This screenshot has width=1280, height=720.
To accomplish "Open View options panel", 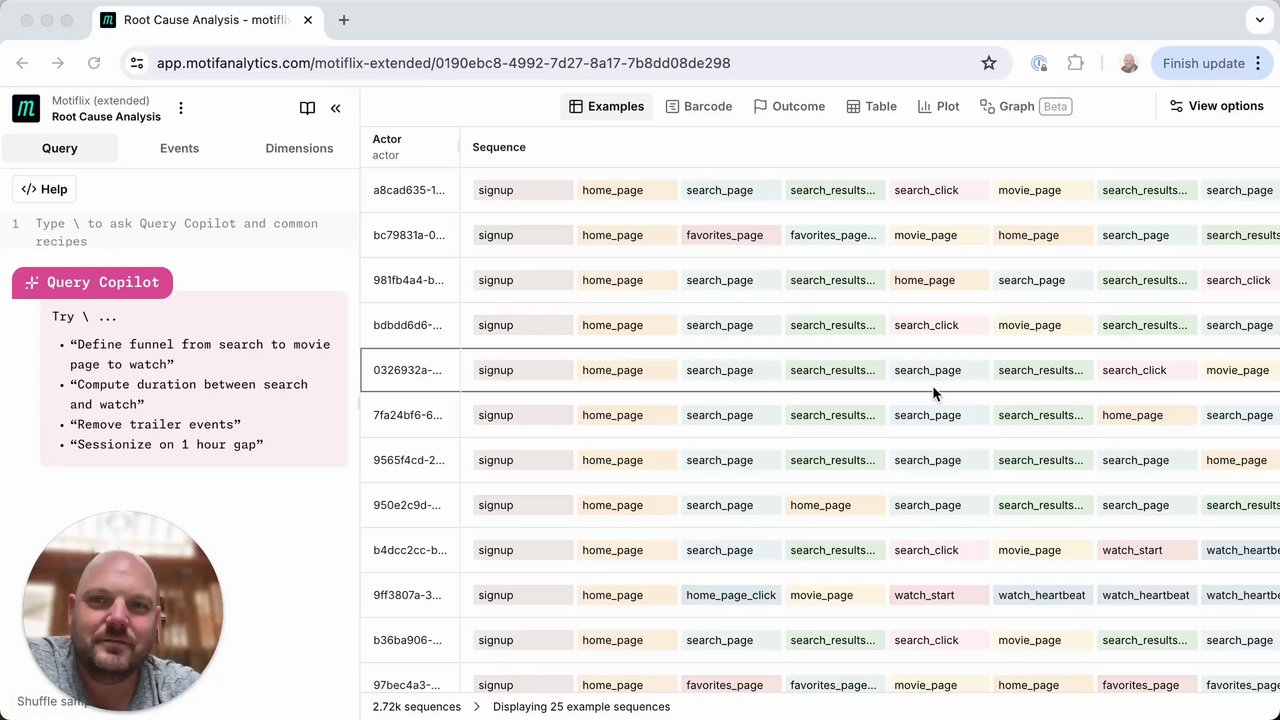I will point(1216,106).
